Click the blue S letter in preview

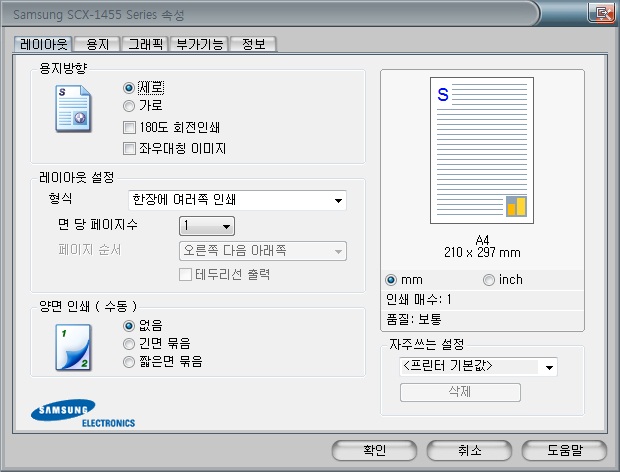[x=443, y=94]
